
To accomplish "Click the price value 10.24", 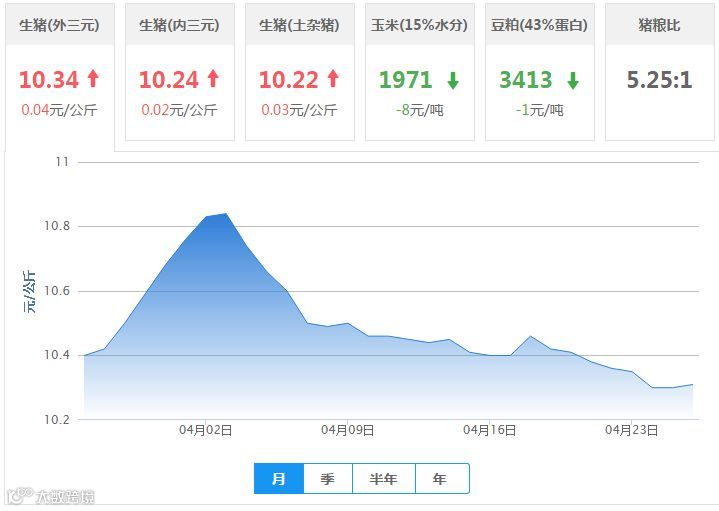I will [169, 80].
